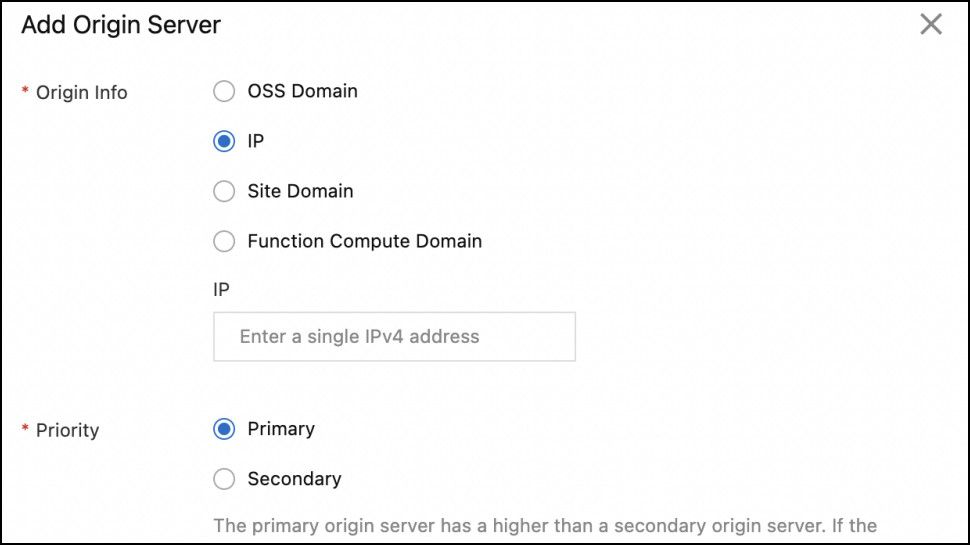Close the Add Origin Server dialog
The image size is (970, 545).
(931, 25)
